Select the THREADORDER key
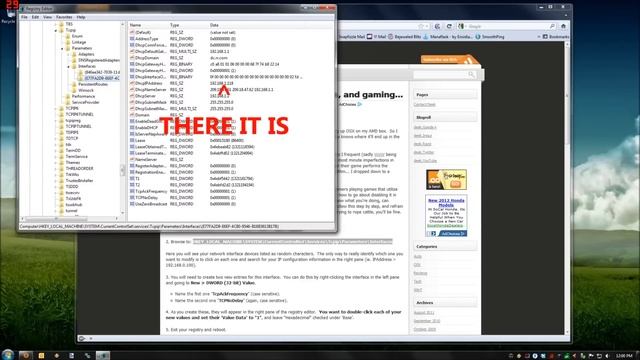Screen dimensions: 640x360 79,168
